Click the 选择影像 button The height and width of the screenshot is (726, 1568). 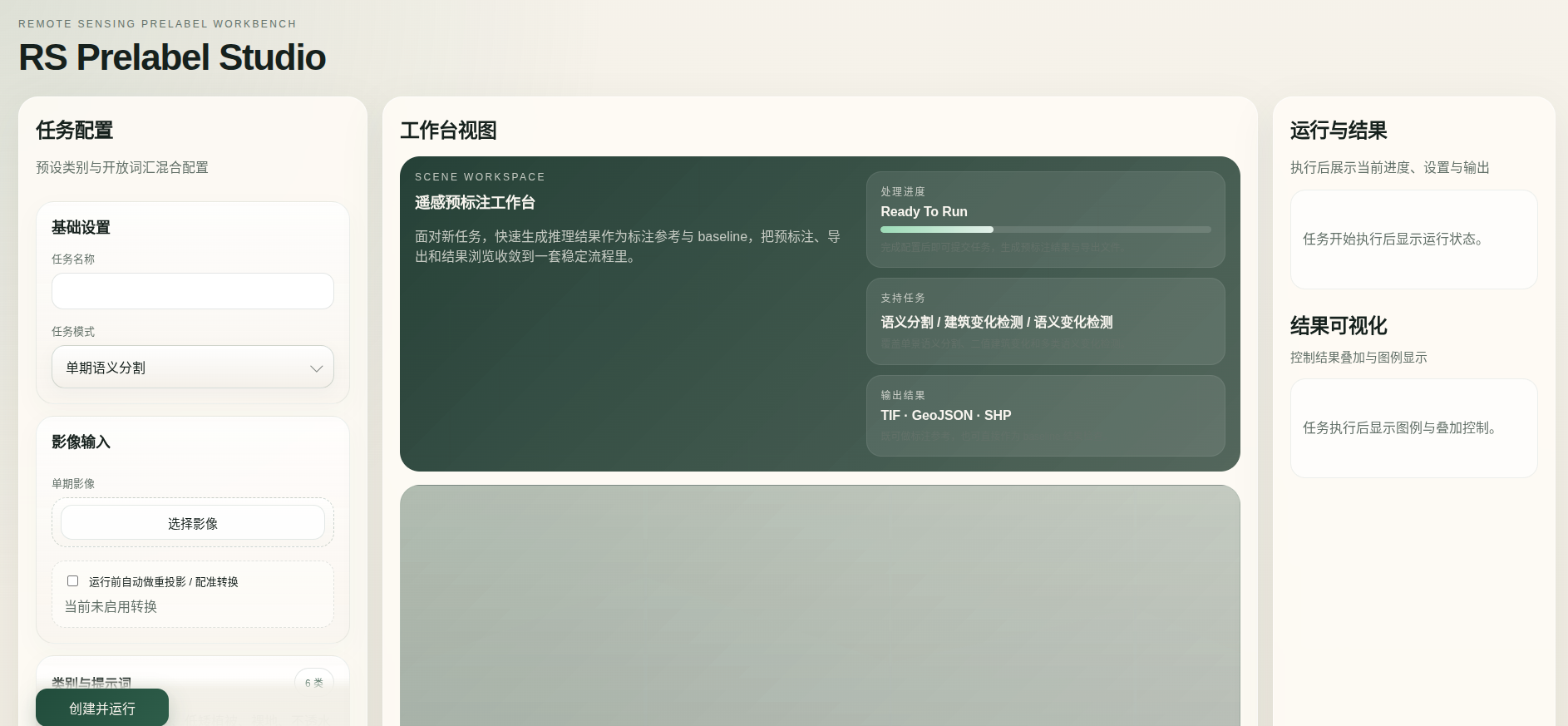(193, 523)
